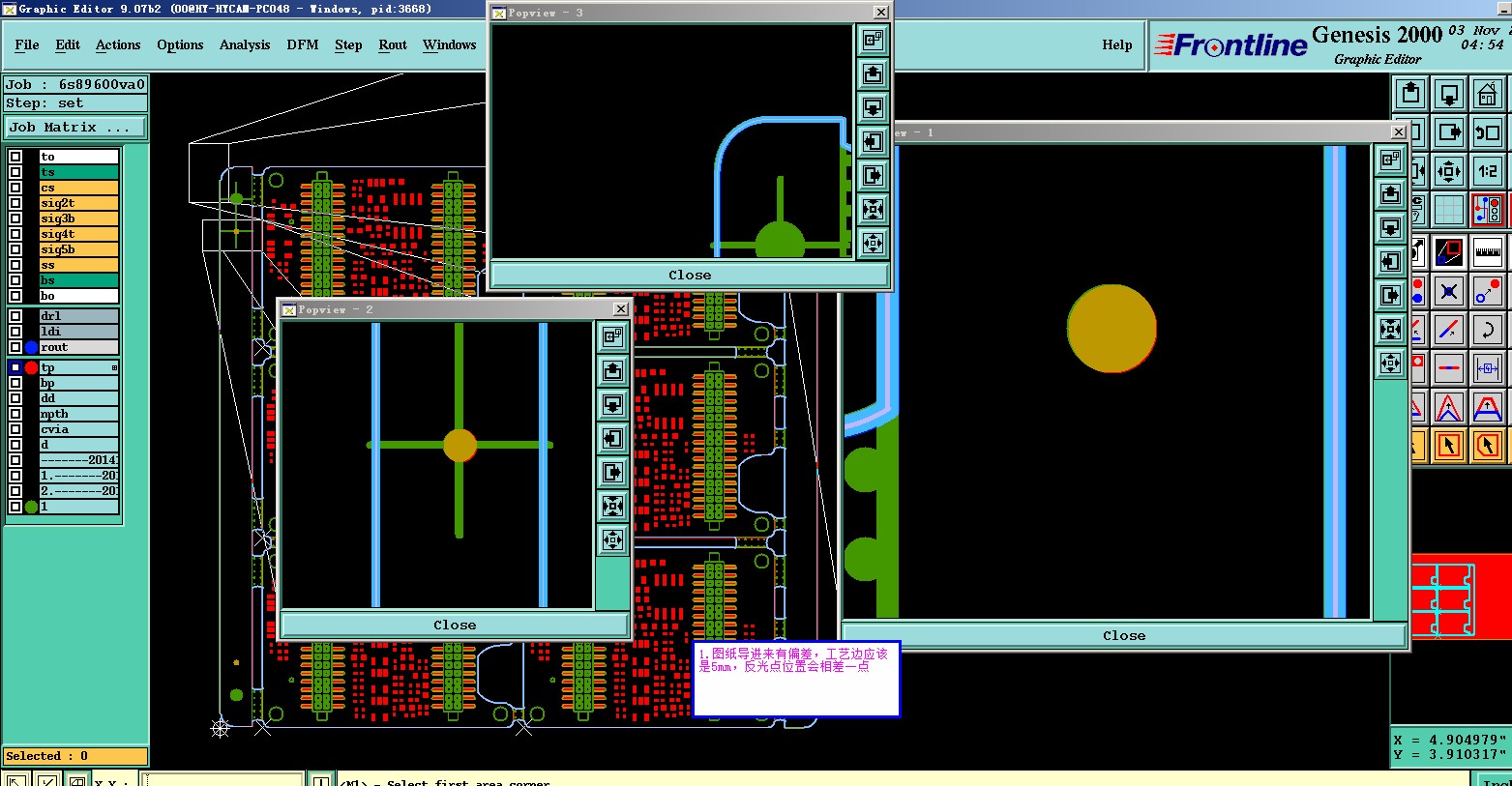
Task: Toggle the checkbox next to layer bp
Action: [15, 383]
